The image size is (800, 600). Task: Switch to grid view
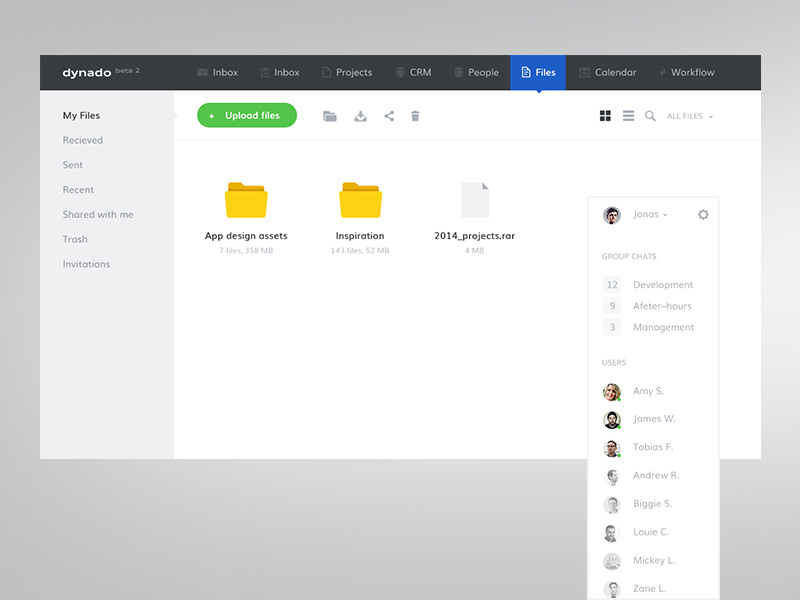(605, 116)
